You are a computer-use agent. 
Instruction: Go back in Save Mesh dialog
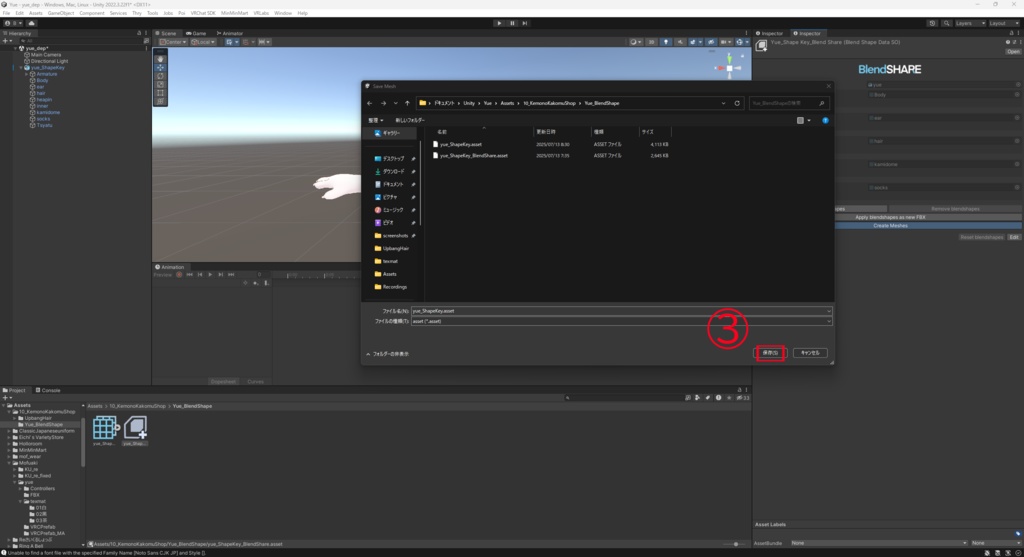(370, 103)
